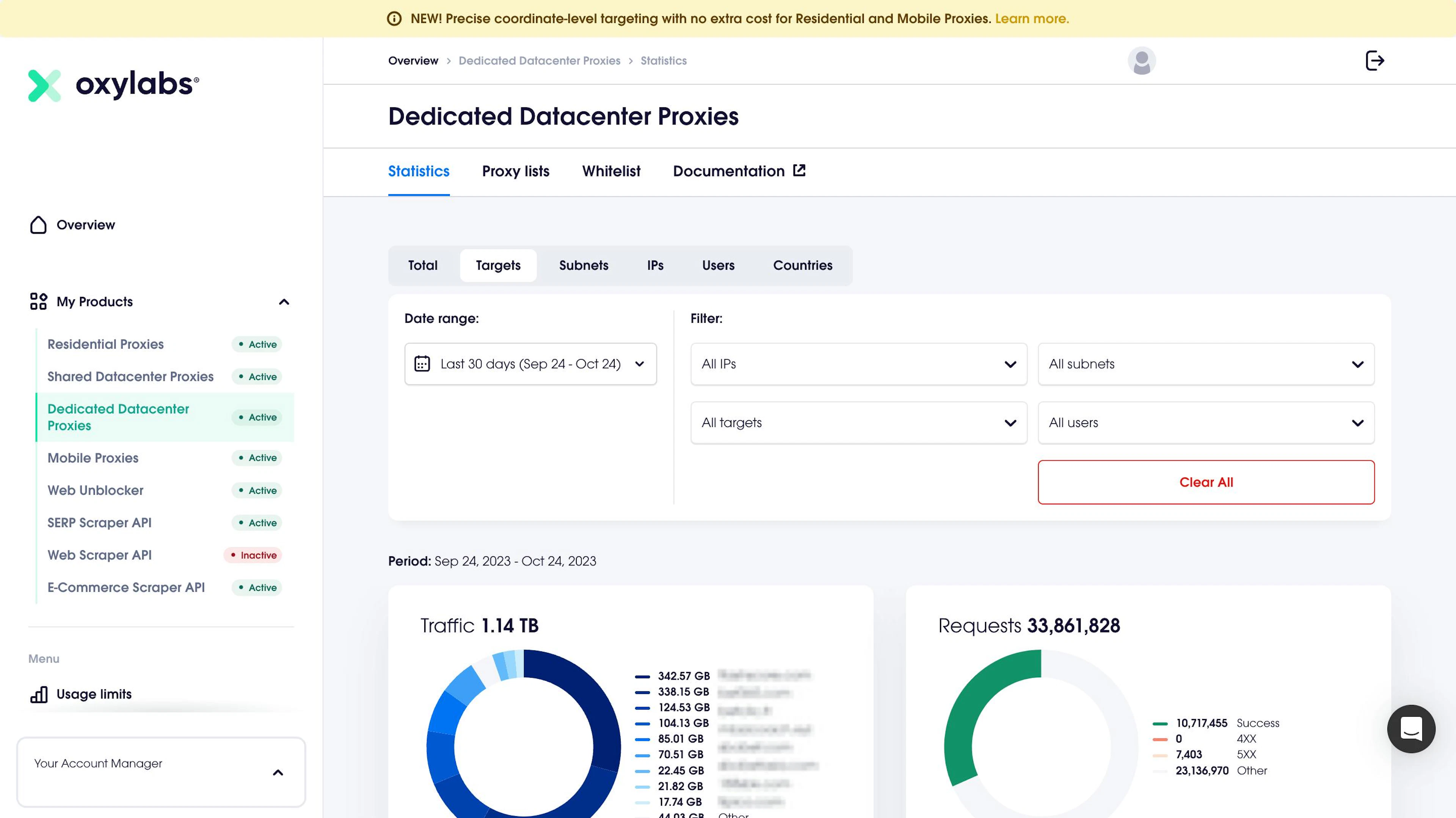Open Overview in the sidebar
The width and height of the screenshot is (1456, 818).
pyautogui.click(x=85, y=225)
